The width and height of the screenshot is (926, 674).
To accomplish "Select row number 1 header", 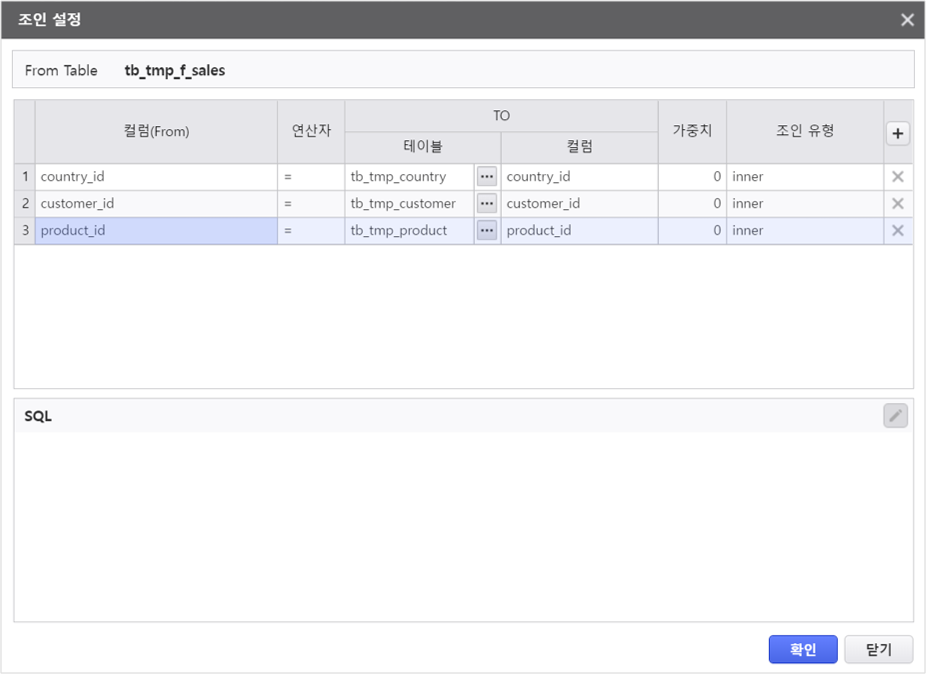I will [25, 177].
